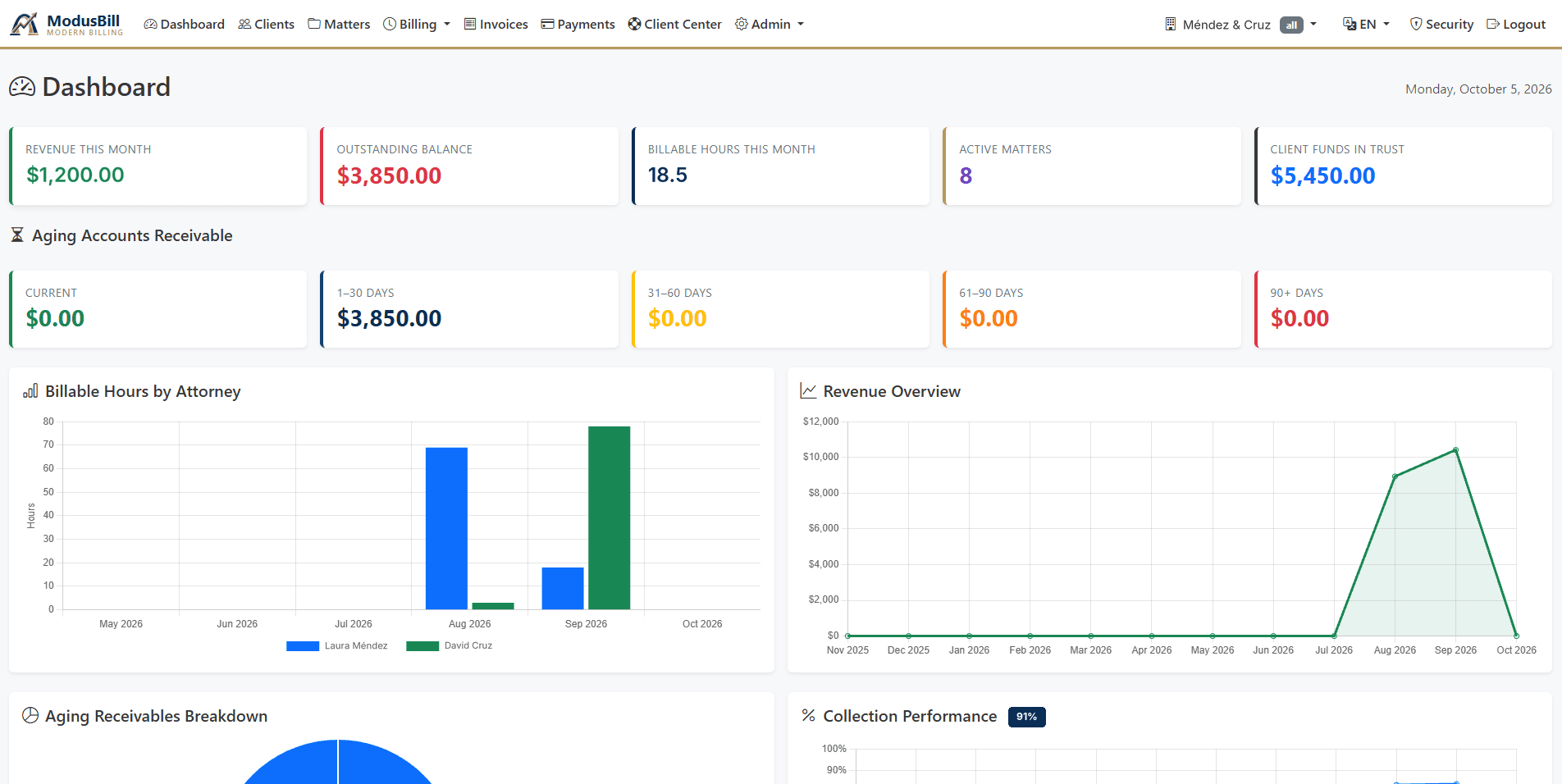Click the 31–60 Days aging card
Viewport: 1562px width, 784px height.
point(781,309)
